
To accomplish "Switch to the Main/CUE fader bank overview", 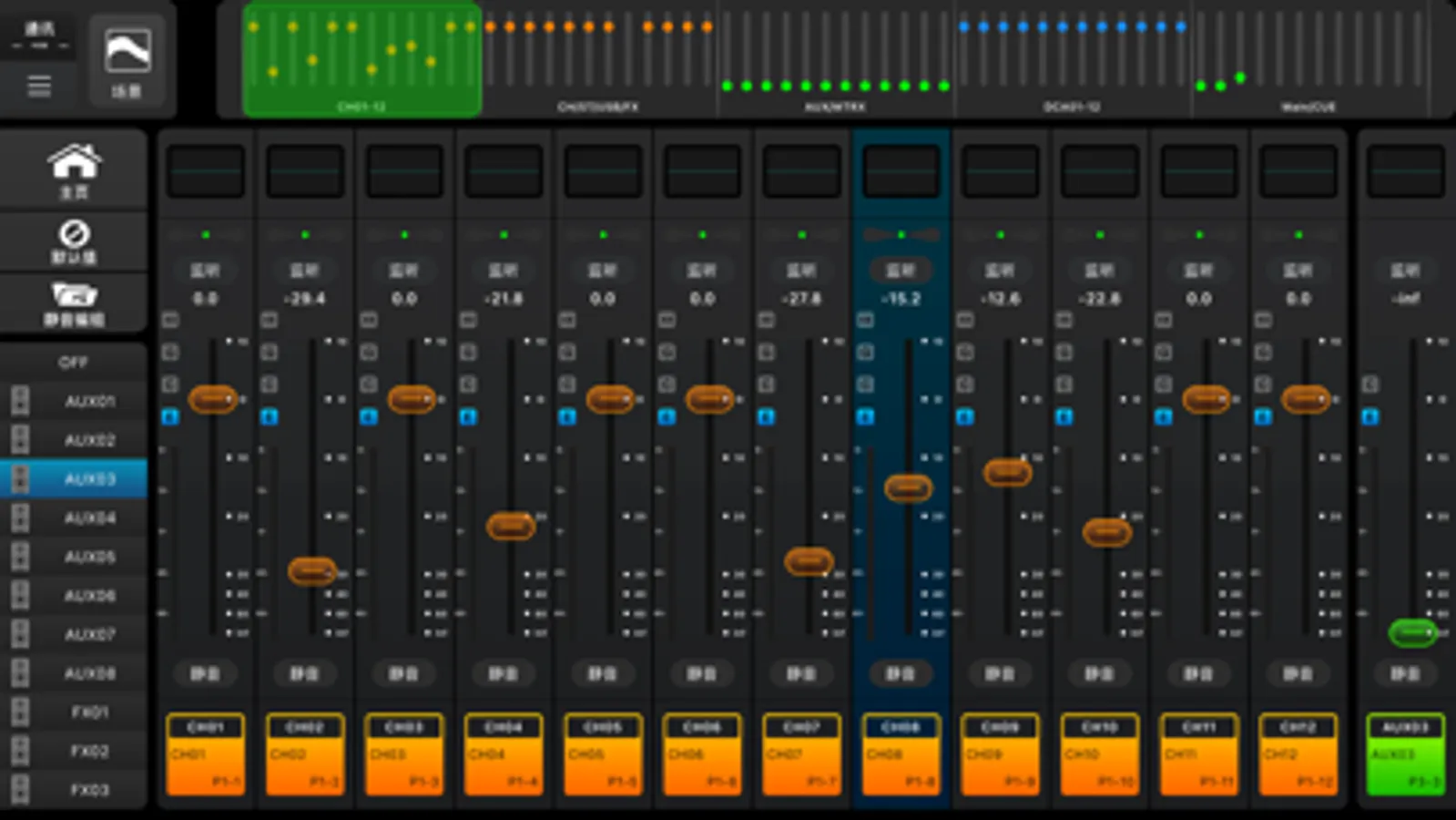I will (x=1309, y=60).
